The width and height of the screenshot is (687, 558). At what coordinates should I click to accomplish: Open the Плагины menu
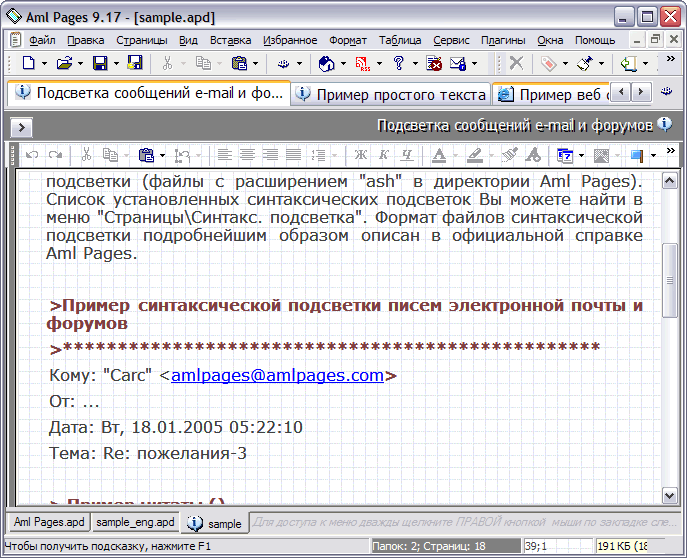coord(503,40)
